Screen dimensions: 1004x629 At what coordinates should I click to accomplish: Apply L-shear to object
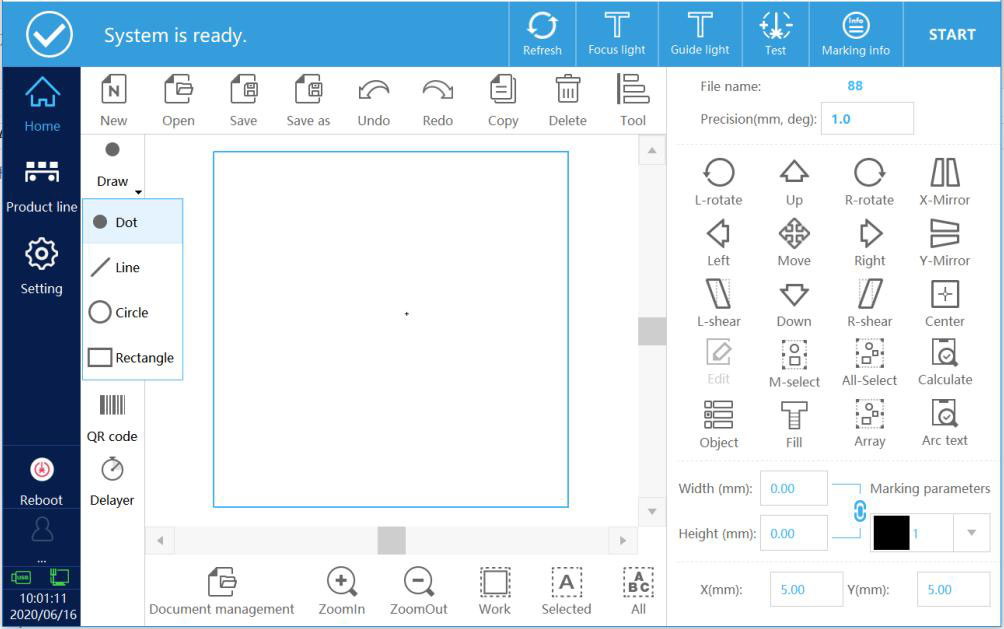[x=718, y=303]
